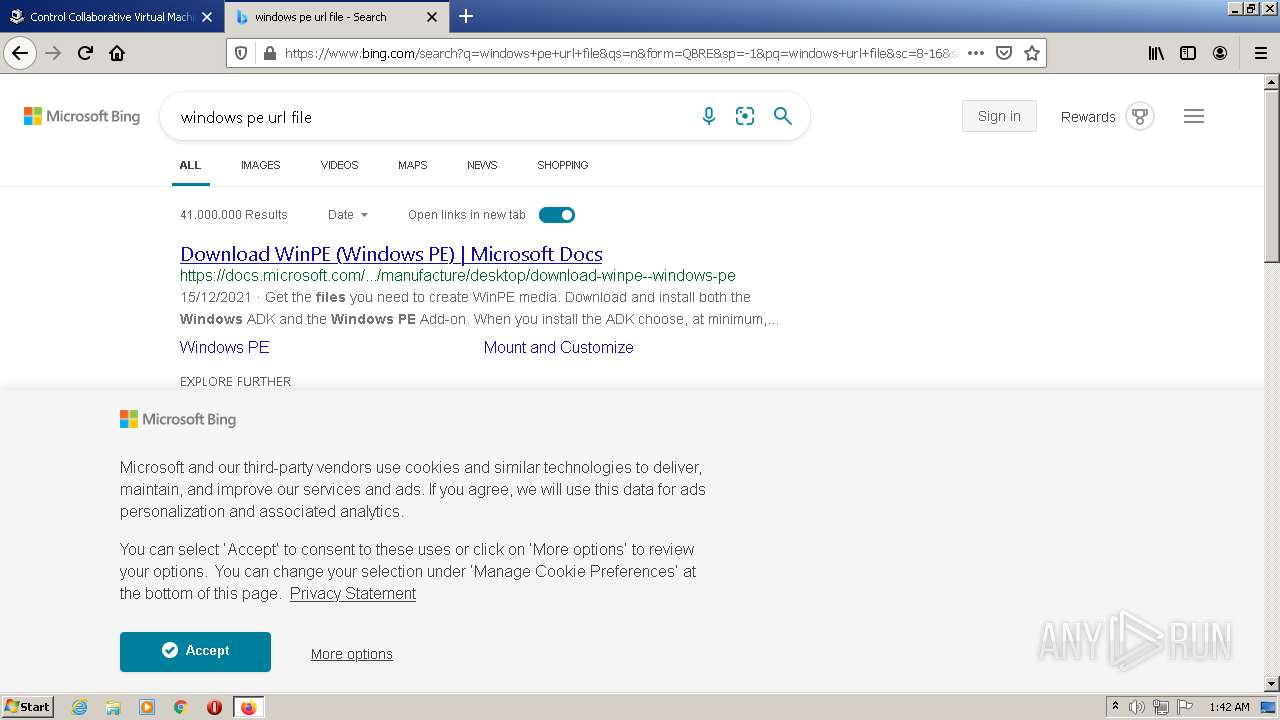Close the Control Collaborative Virtual Machine tab
The width and height of the screenshot is (1280, 720).
click(x=207, y=17)
